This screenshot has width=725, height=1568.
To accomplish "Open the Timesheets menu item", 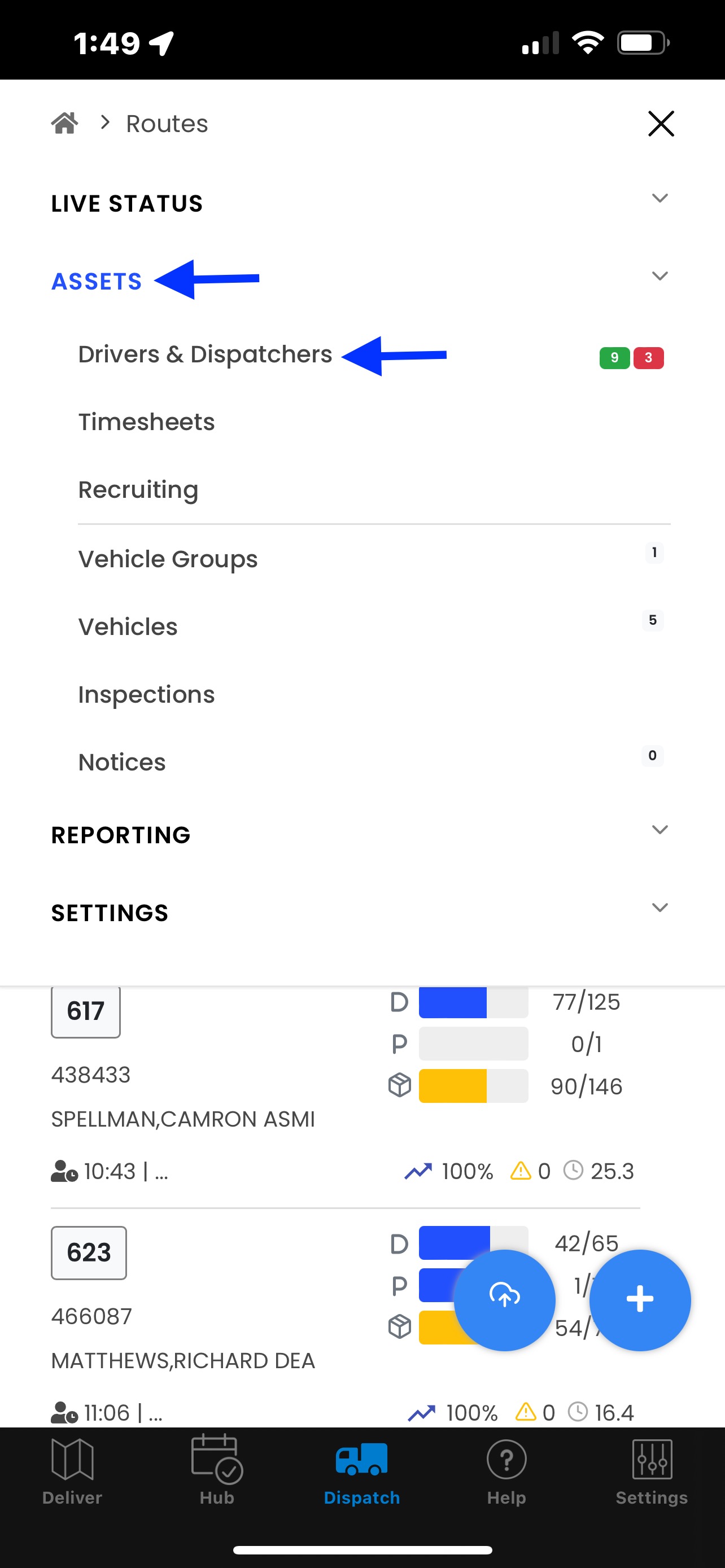I will tap(146, 422).
